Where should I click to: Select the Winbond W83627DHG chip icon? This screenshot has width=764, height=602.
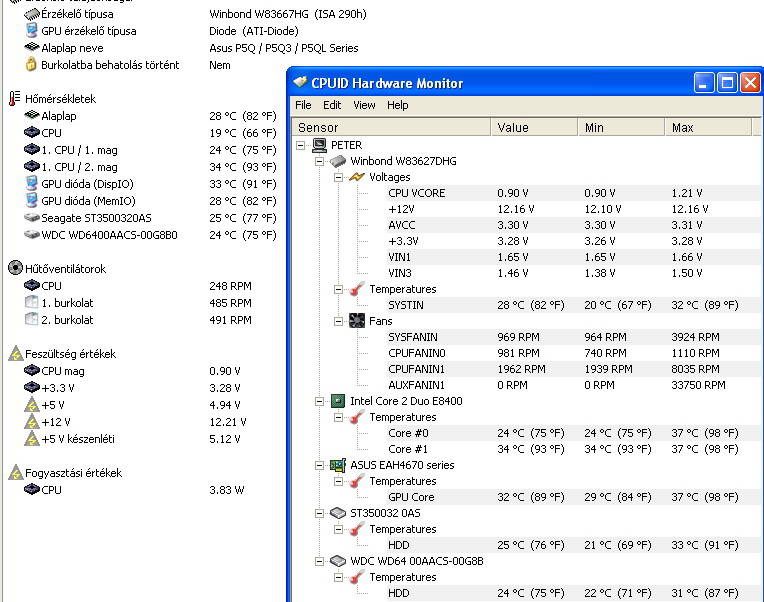[x=338, y=161]
